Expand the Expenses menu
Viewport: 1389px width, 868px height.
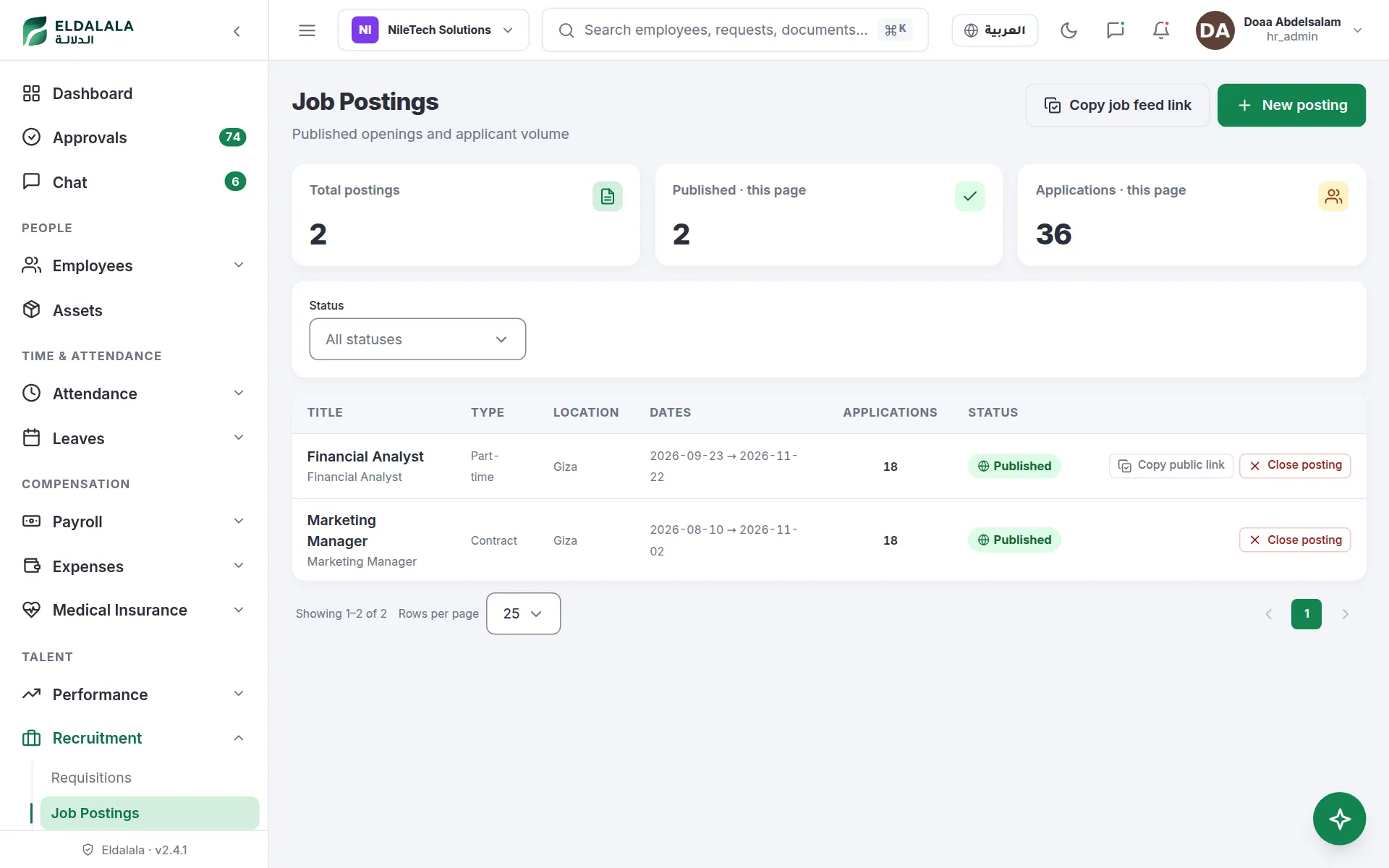134,566
